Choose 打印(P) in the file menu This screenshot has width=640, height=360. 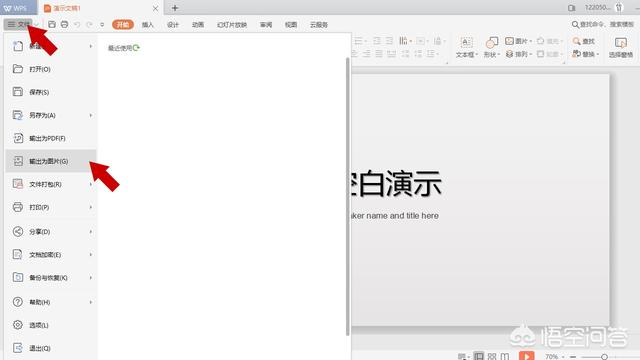point(51,207)
